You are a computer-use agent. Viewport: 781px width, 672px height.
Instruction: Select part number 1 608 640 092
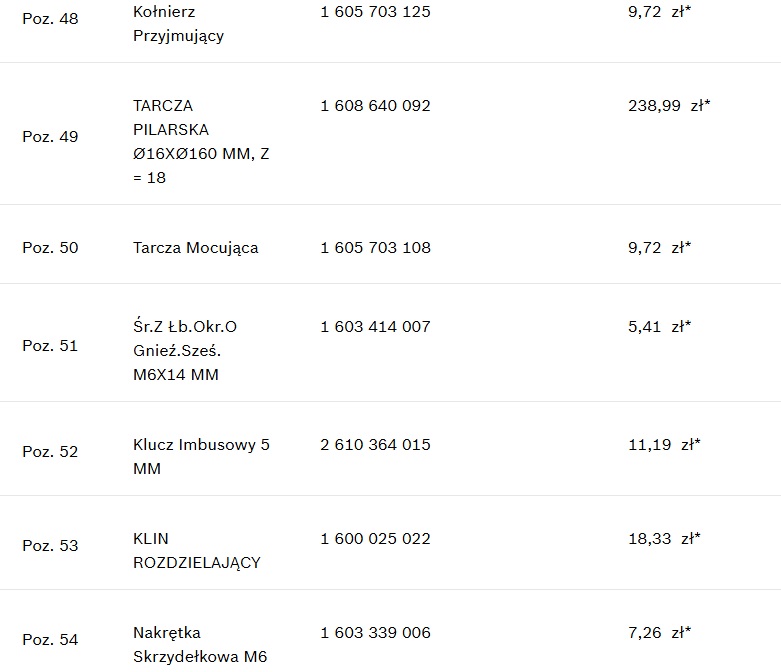(x=375, y=106)
